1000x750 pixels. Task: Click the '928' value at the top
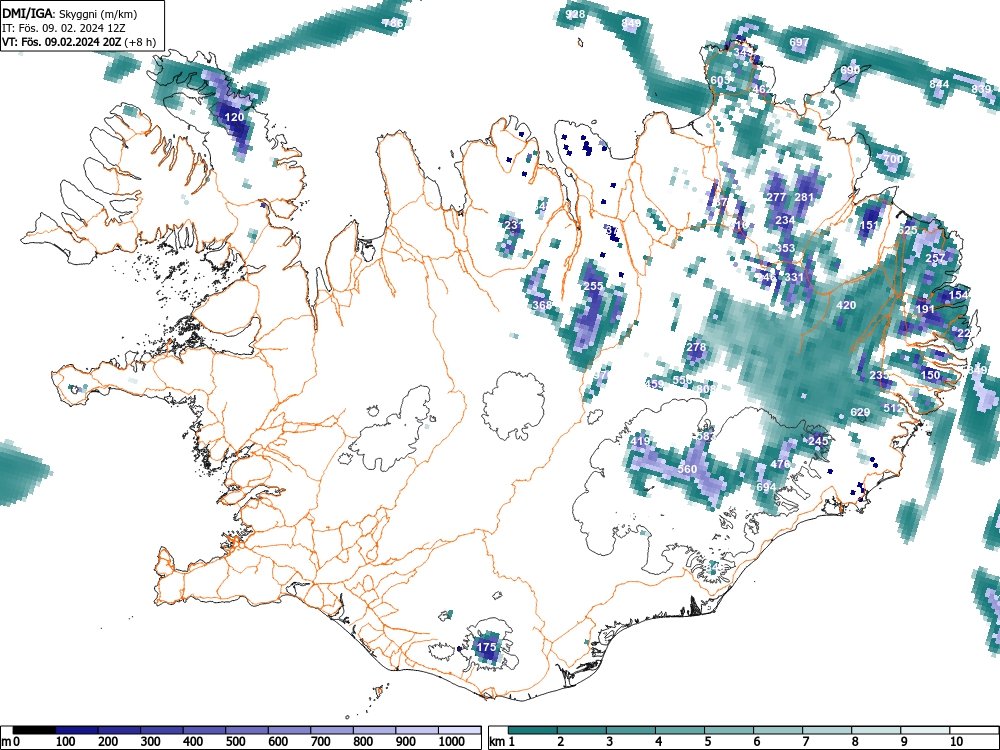point(575,14)
